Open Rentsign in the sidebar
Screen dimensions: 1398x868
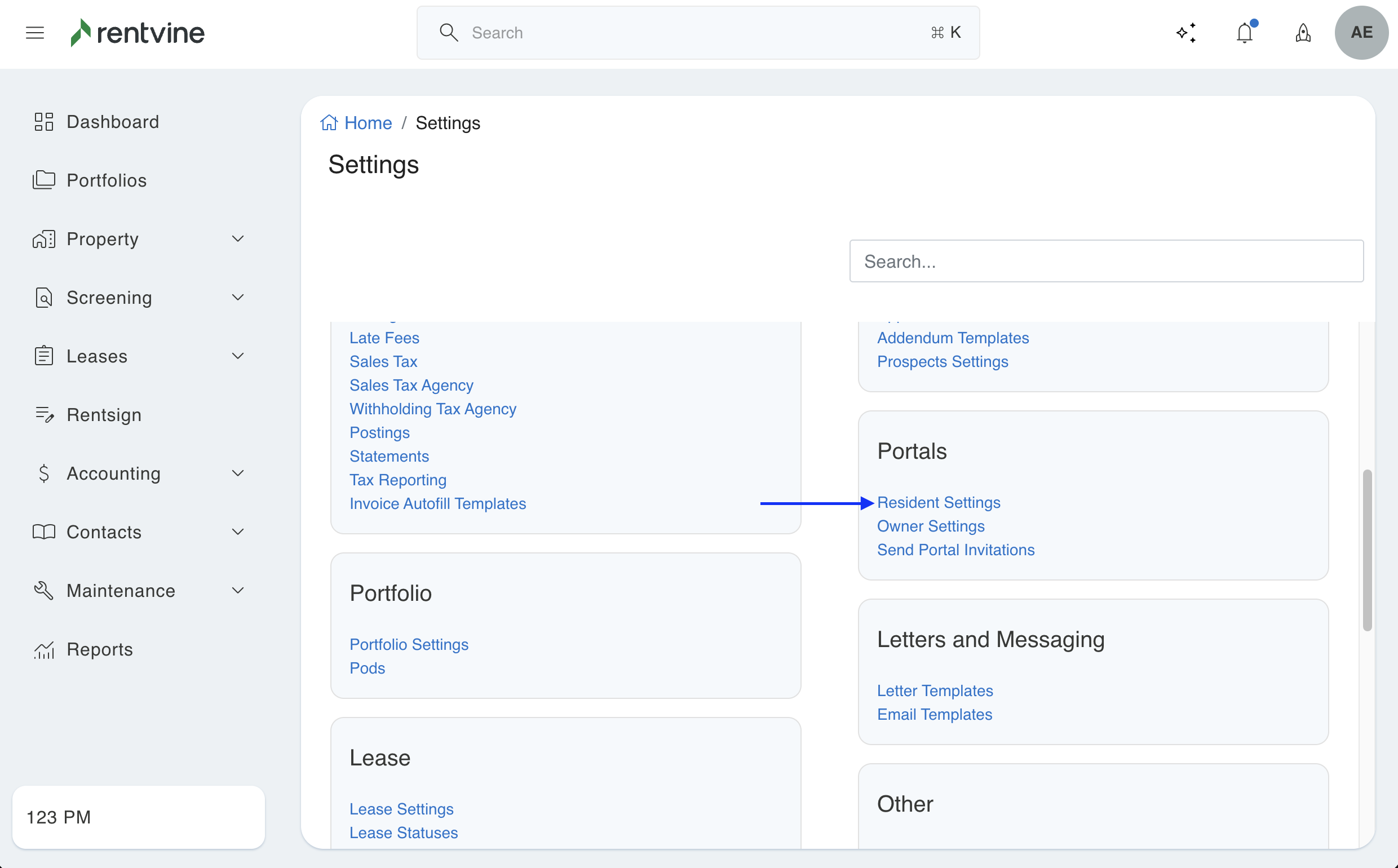click(x=104, y=414)
